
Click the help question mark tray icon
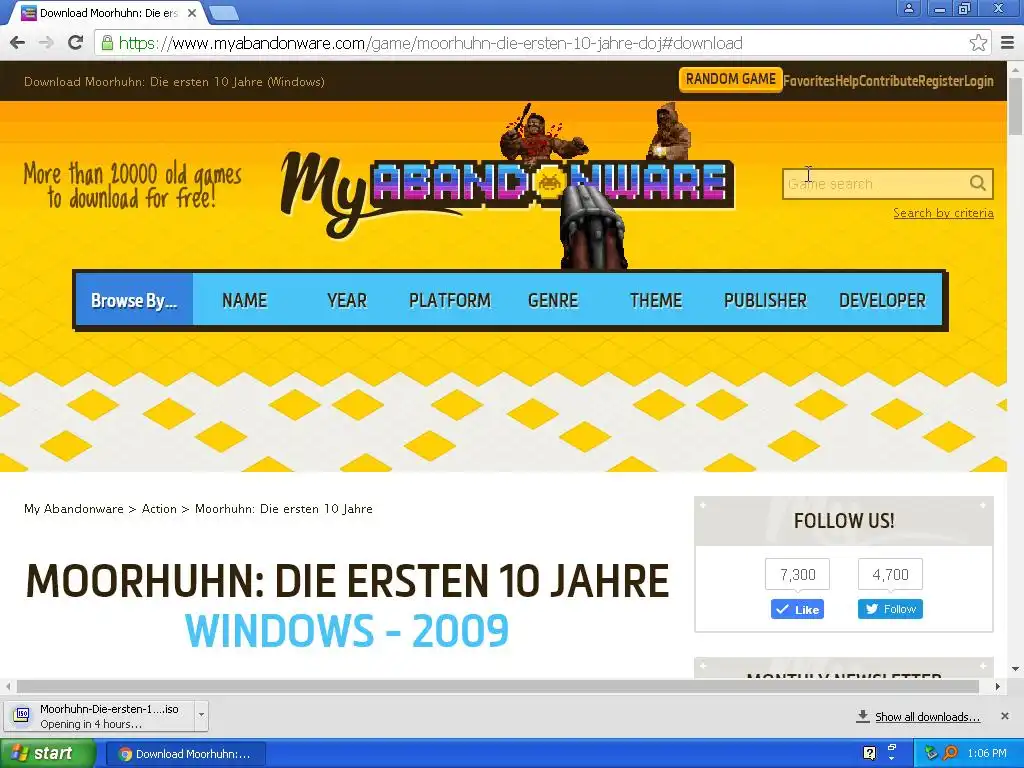869,754
